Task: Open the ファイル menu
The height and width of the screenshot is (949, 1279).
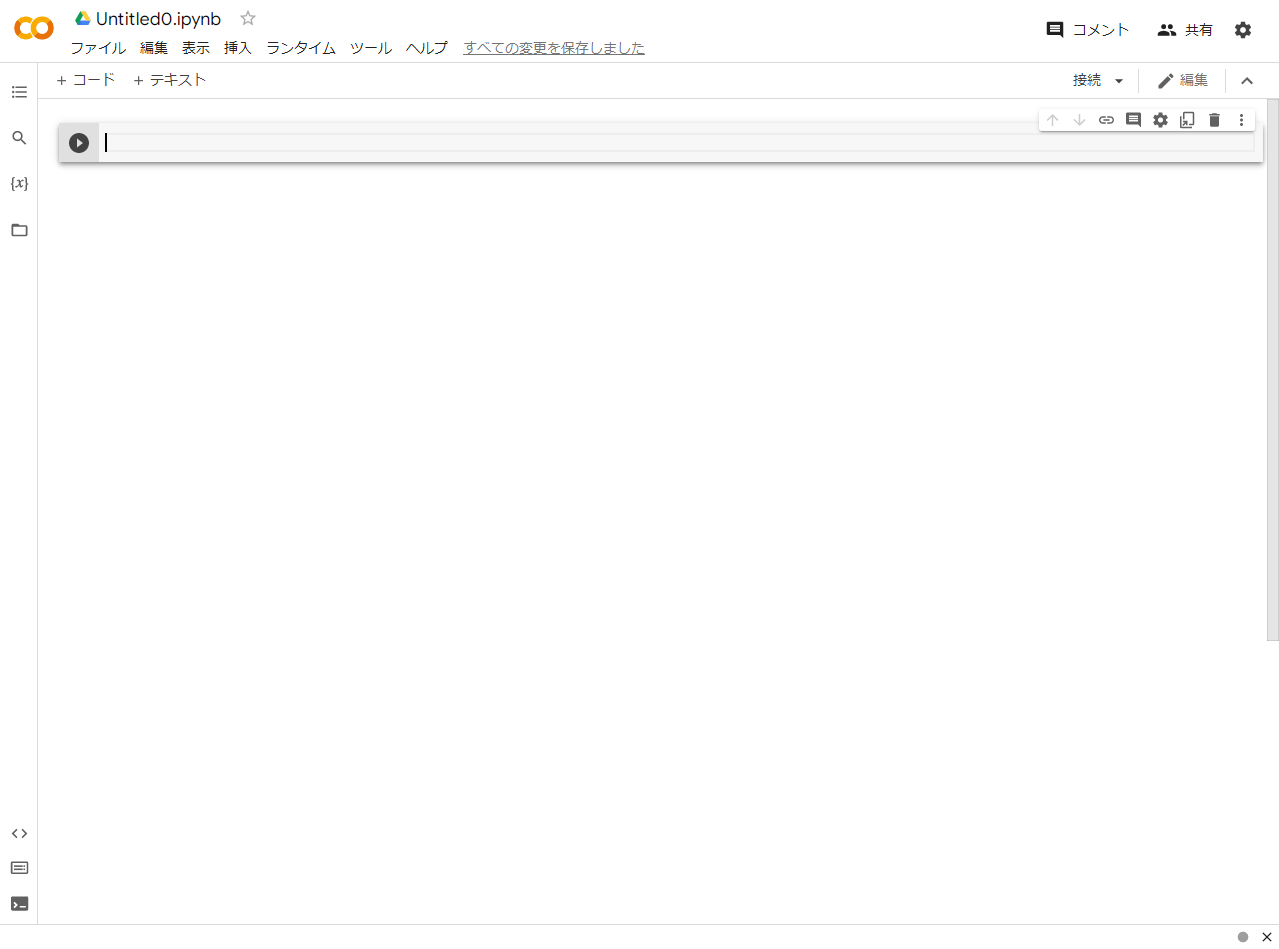Action: 98,48
